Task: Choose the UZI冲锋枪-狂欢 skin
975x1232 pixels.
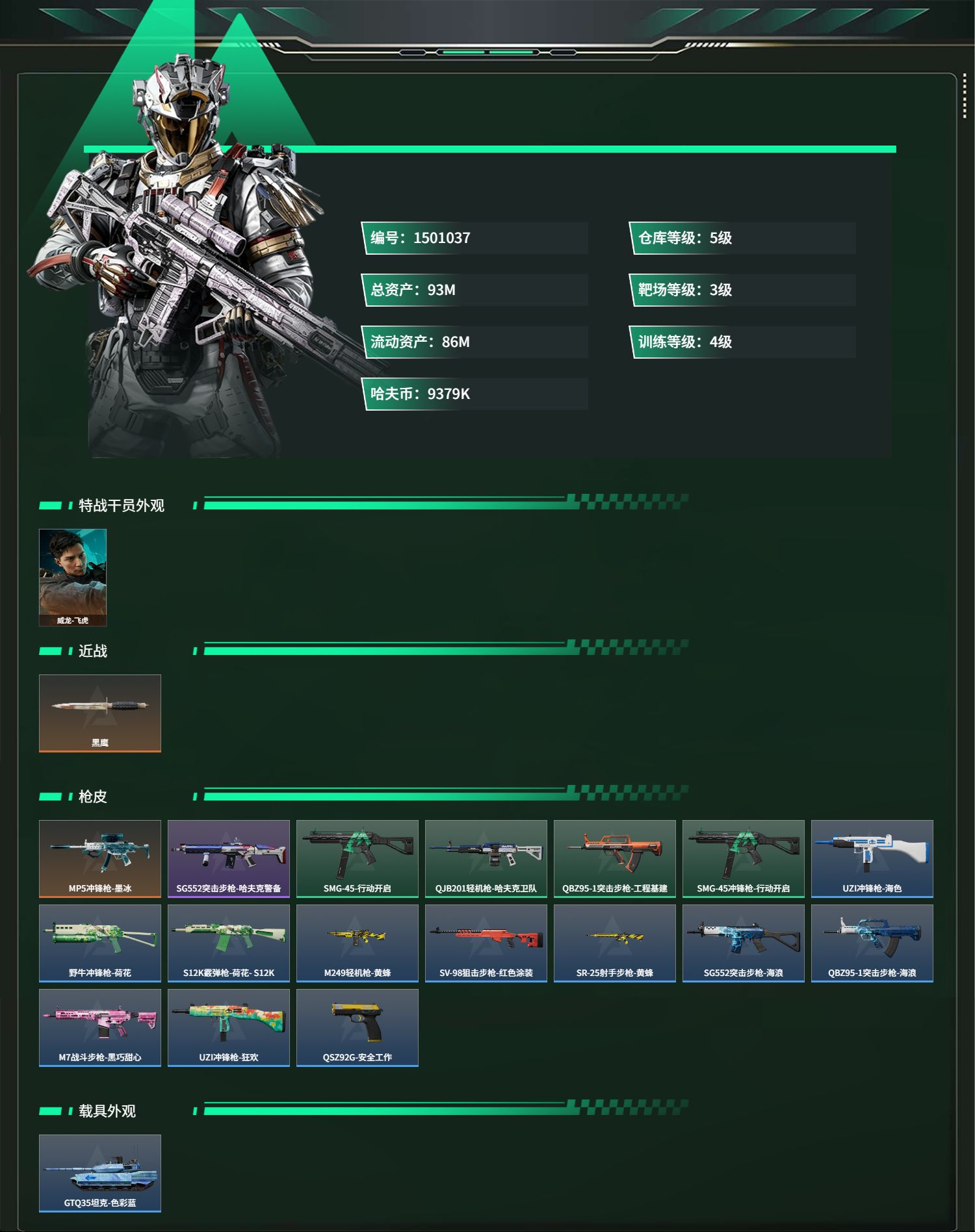Action: click(x=229, y=1028)
